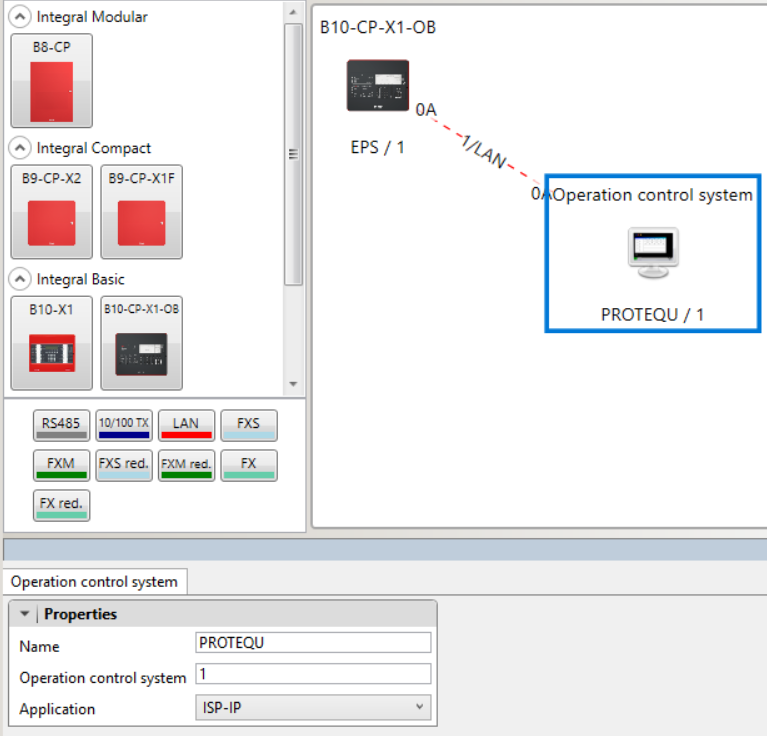Select the B8-CP Integral Modular panel

[x=51, y=81]
